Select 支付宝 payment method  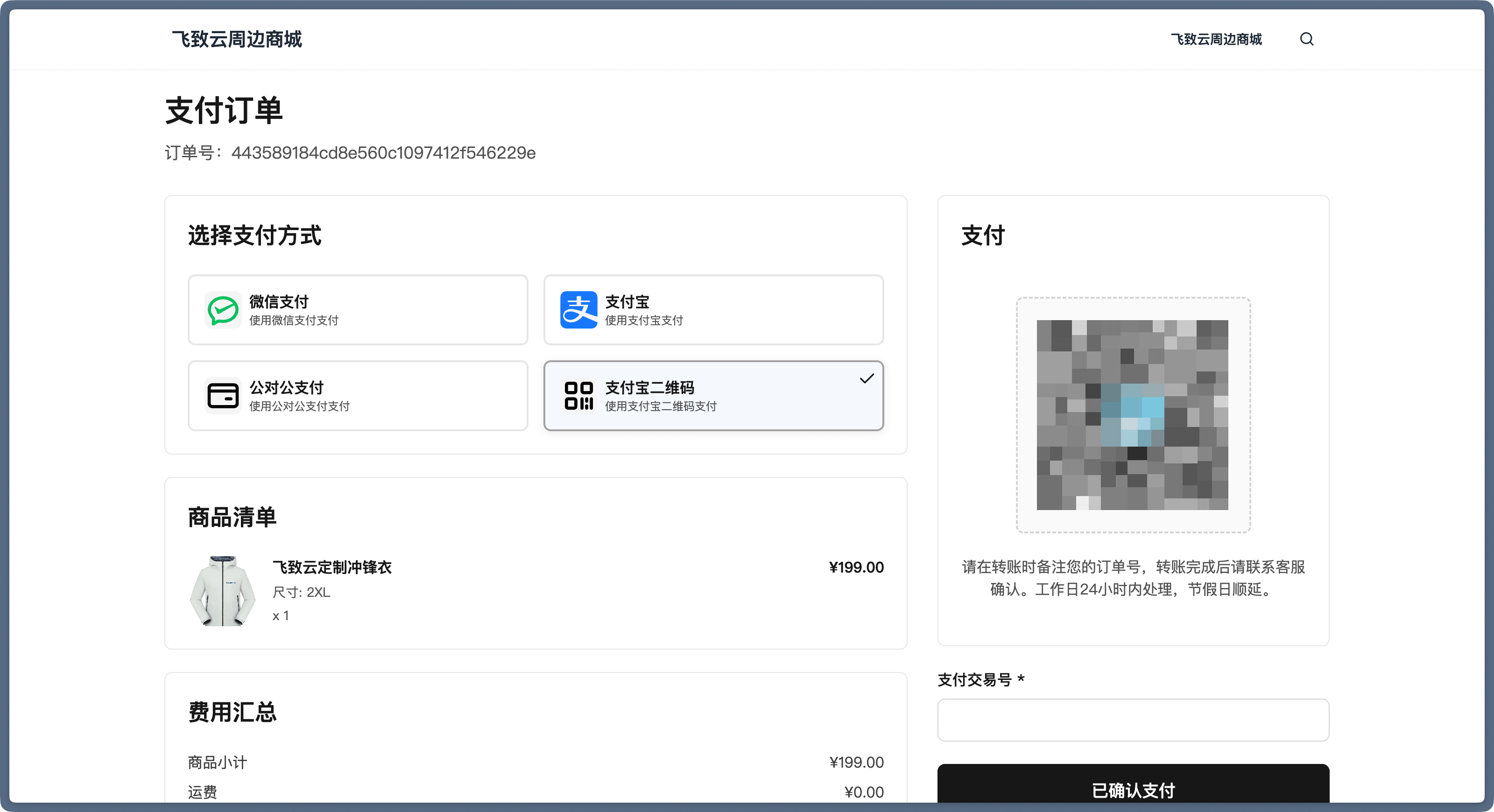click(x=713, y=310)
